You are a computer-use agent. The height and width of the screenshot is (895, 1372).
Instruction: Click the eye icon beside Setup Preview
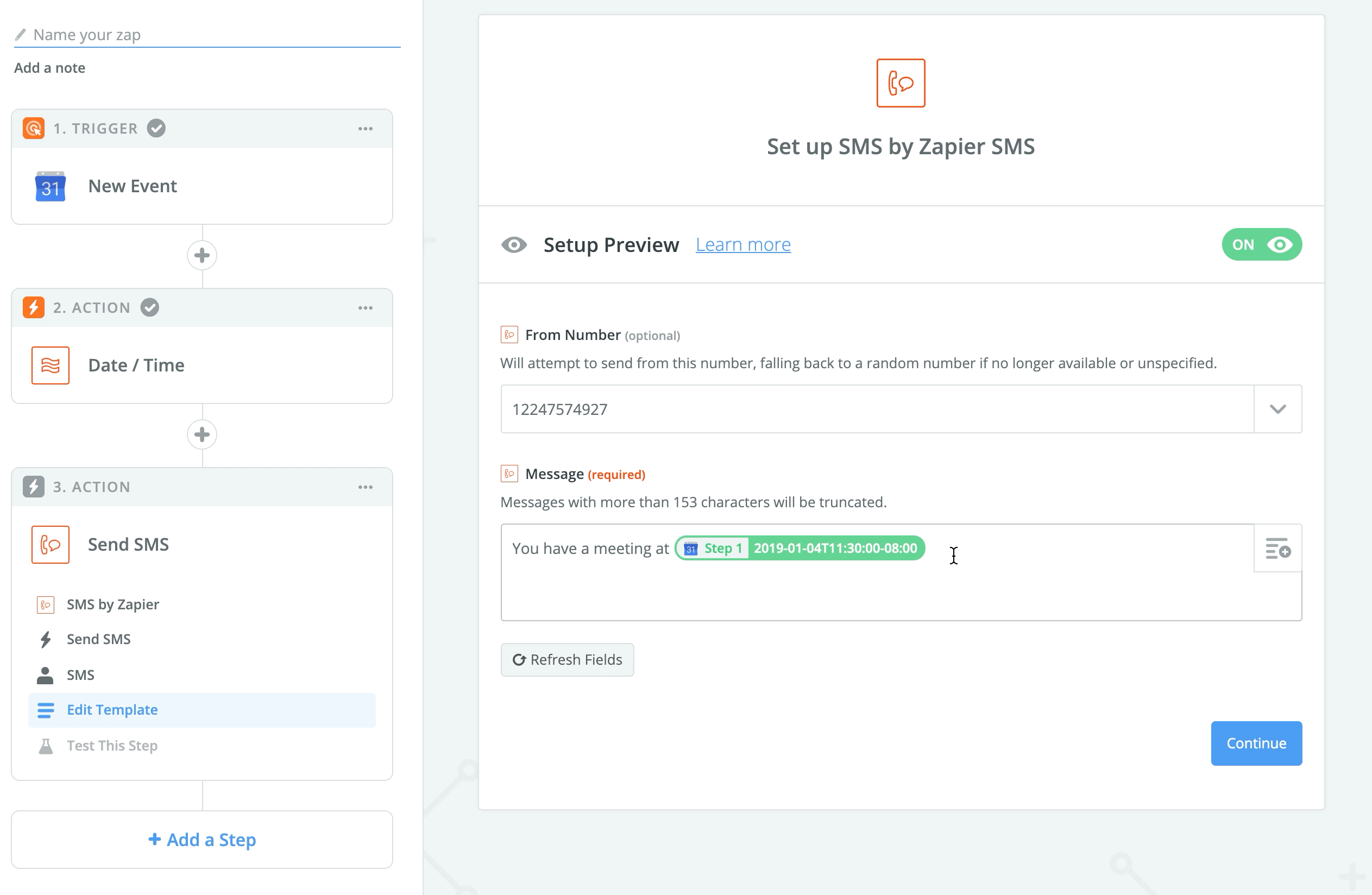click(x=514, y=245)
